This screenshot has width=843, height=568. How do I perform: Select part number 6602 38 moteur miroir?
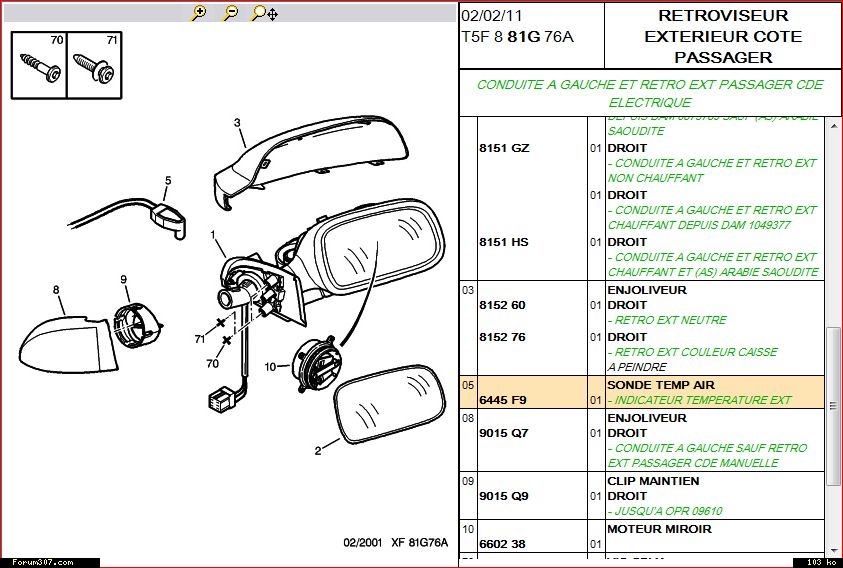pyautogui.click(x=503, y=544)
